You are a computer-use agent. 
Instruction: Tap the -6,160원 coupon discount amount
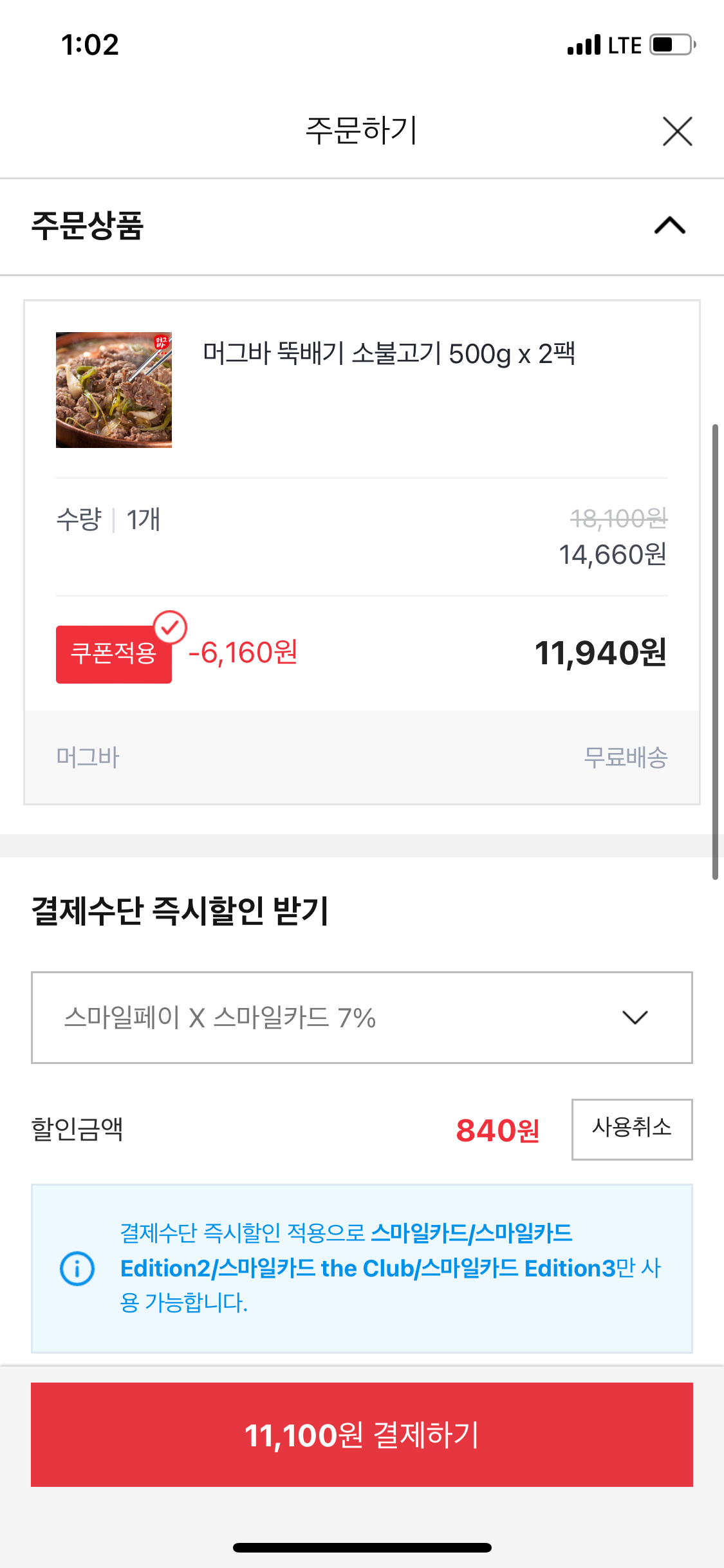[243, 653]
